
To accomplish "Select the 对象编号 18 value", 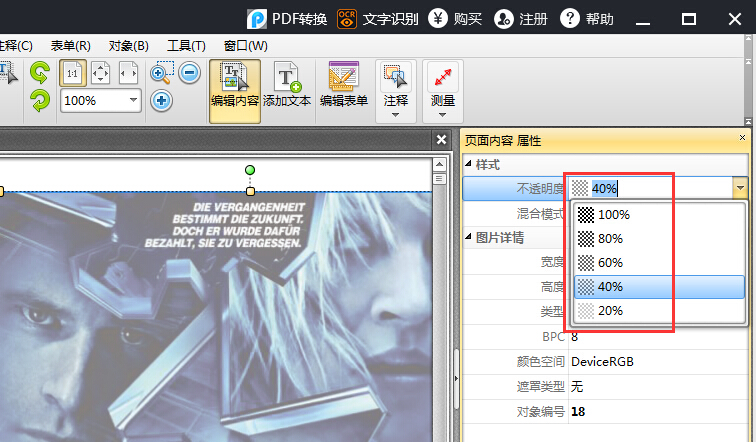I will (x=578, y=412).
